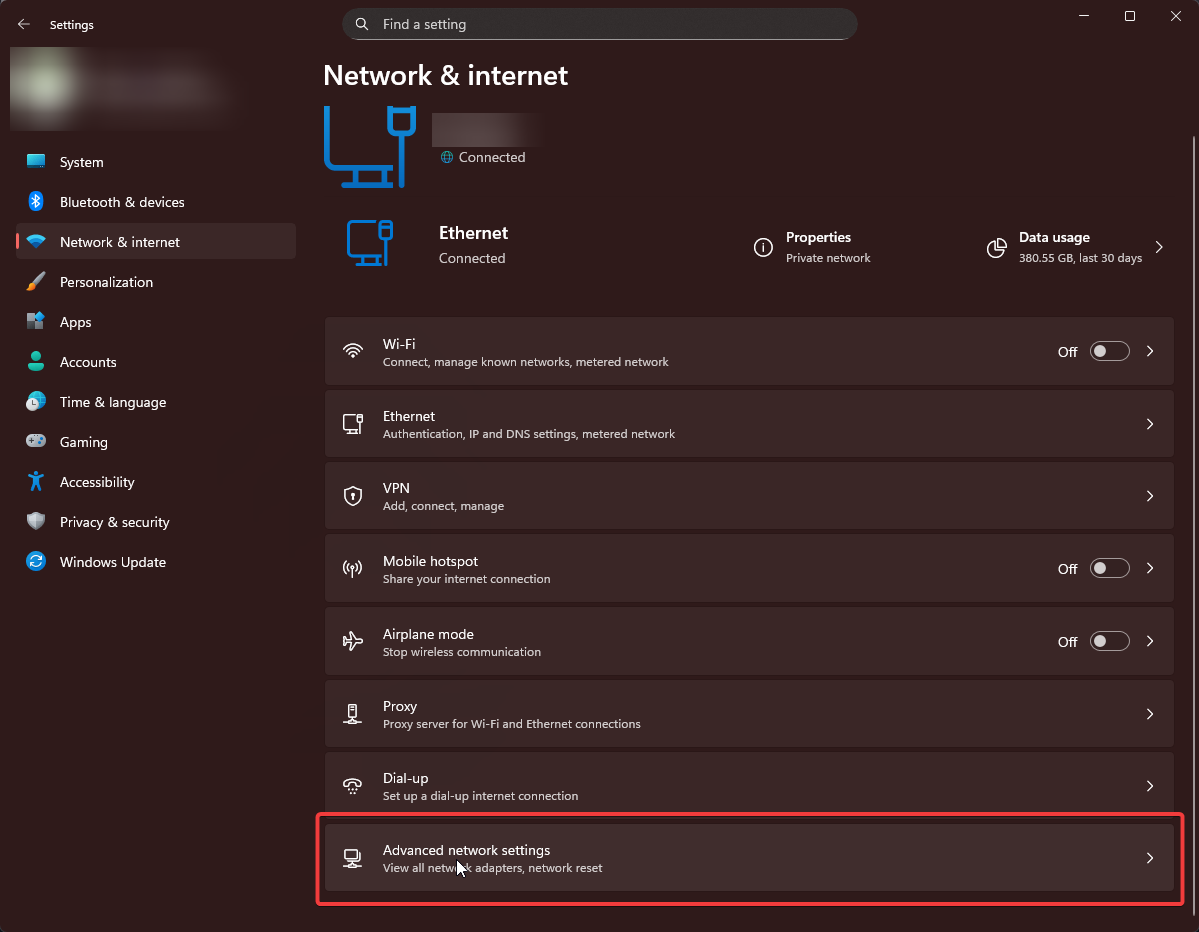Toggle Wi-Fi on

pyautogui.click(x=1109, y=351)
